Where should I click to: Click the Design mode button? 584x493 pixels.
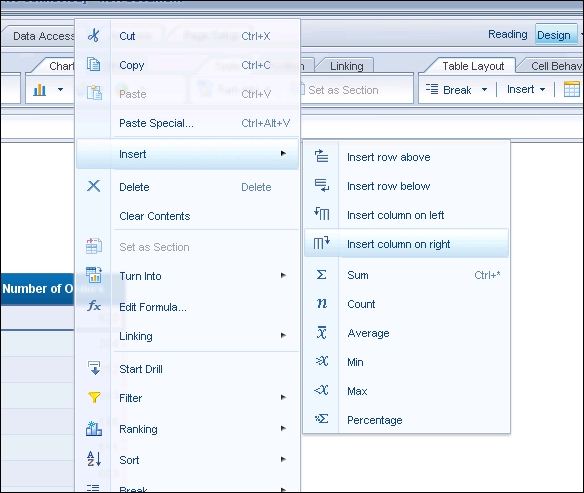coord(556,34)
